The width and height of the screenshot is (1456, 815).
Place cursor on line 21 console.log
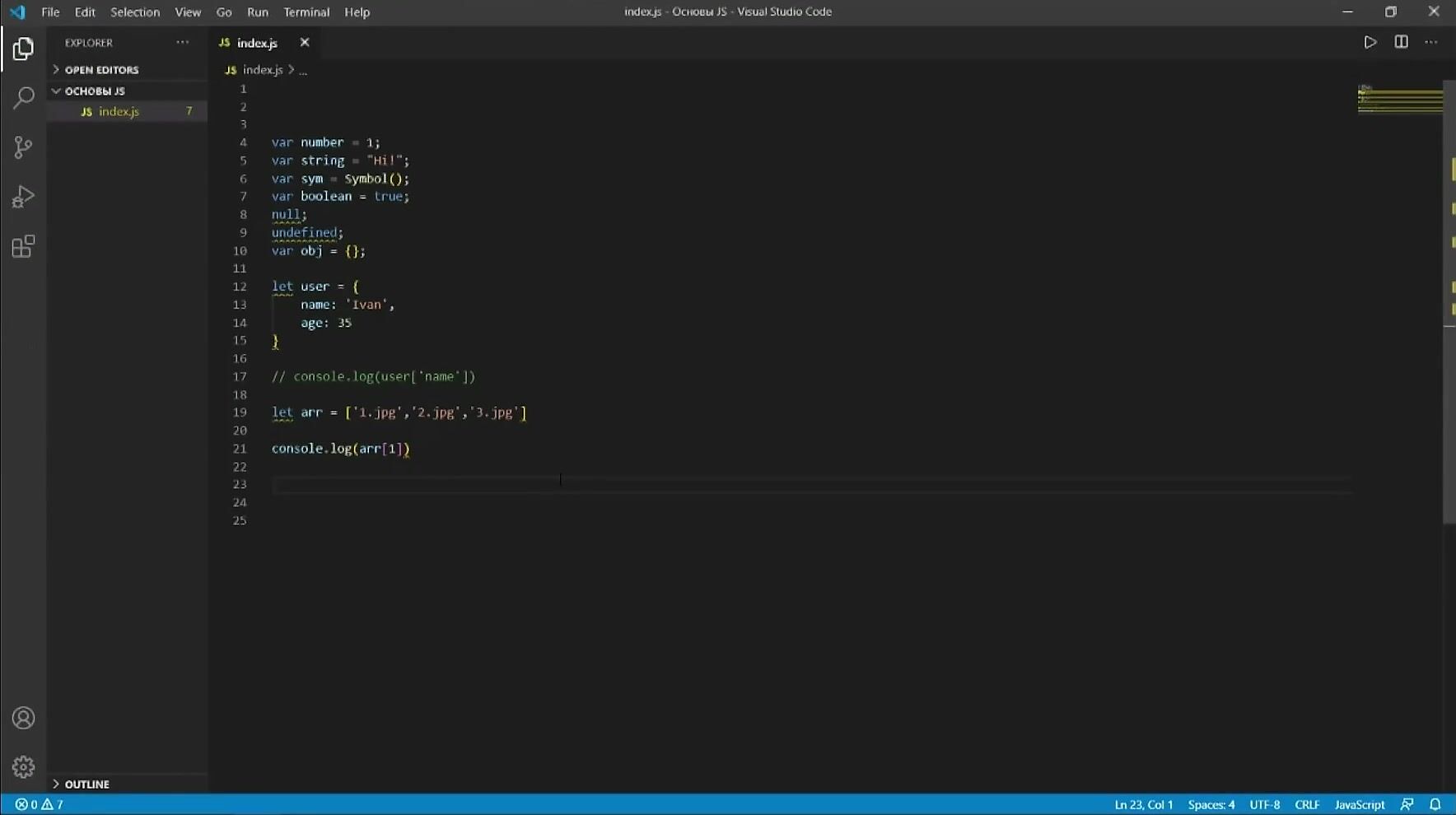click(341, 449)
